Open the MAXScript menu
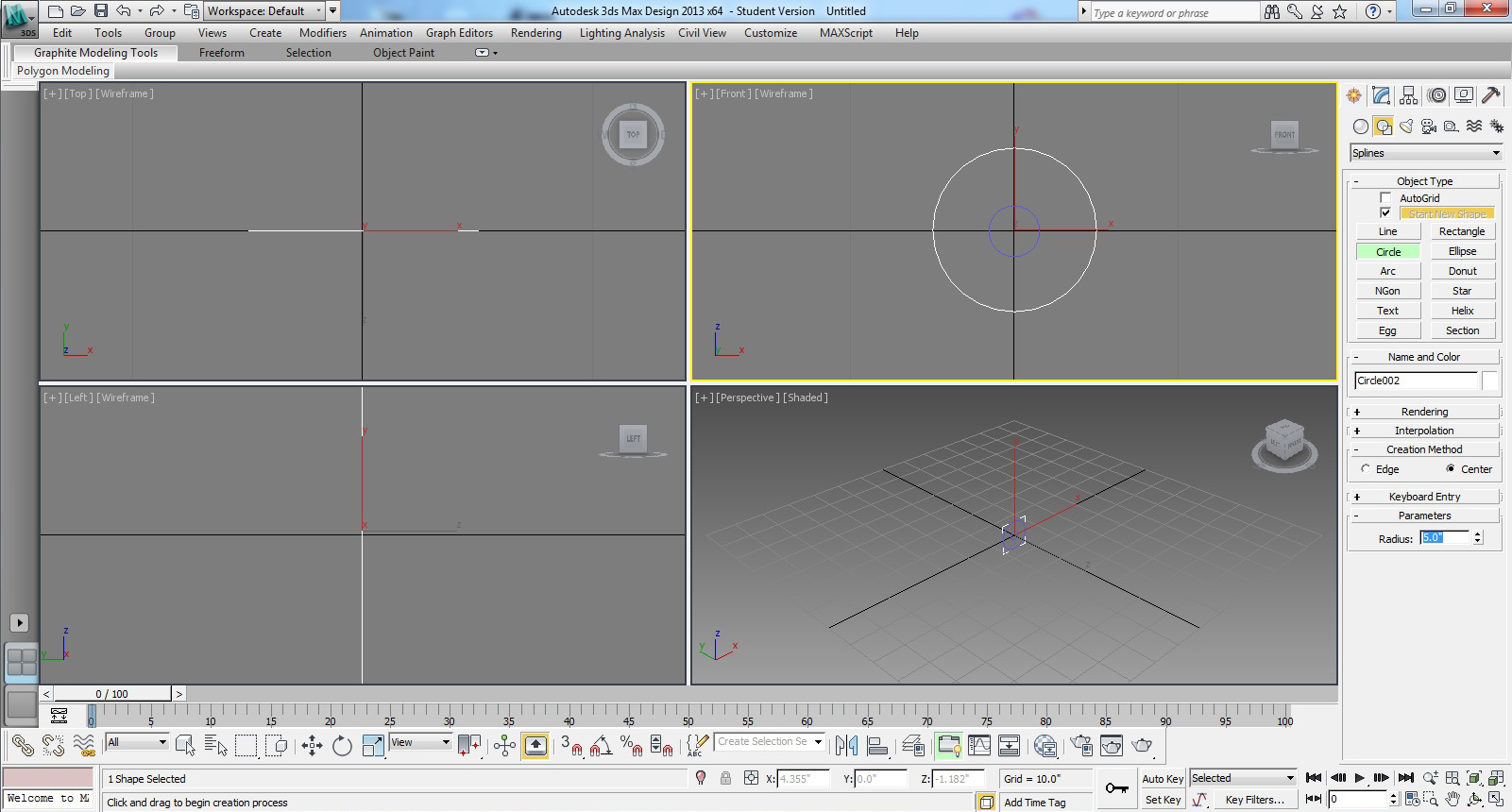The image size is (1512, 812). pos(846,33)
